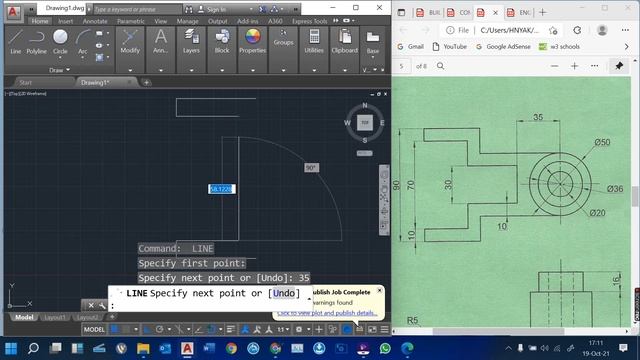Open the Gmail bookmark

tap(411, 47)
